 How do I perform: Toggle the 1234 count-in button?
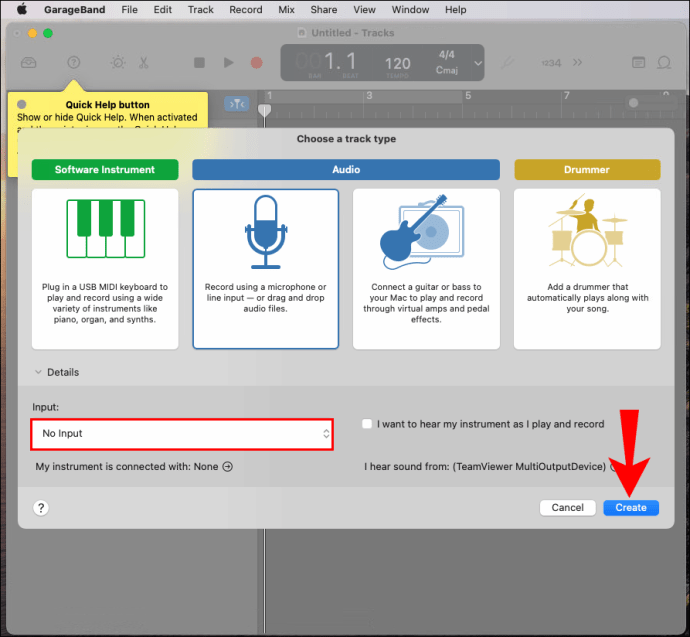point(551,63)
